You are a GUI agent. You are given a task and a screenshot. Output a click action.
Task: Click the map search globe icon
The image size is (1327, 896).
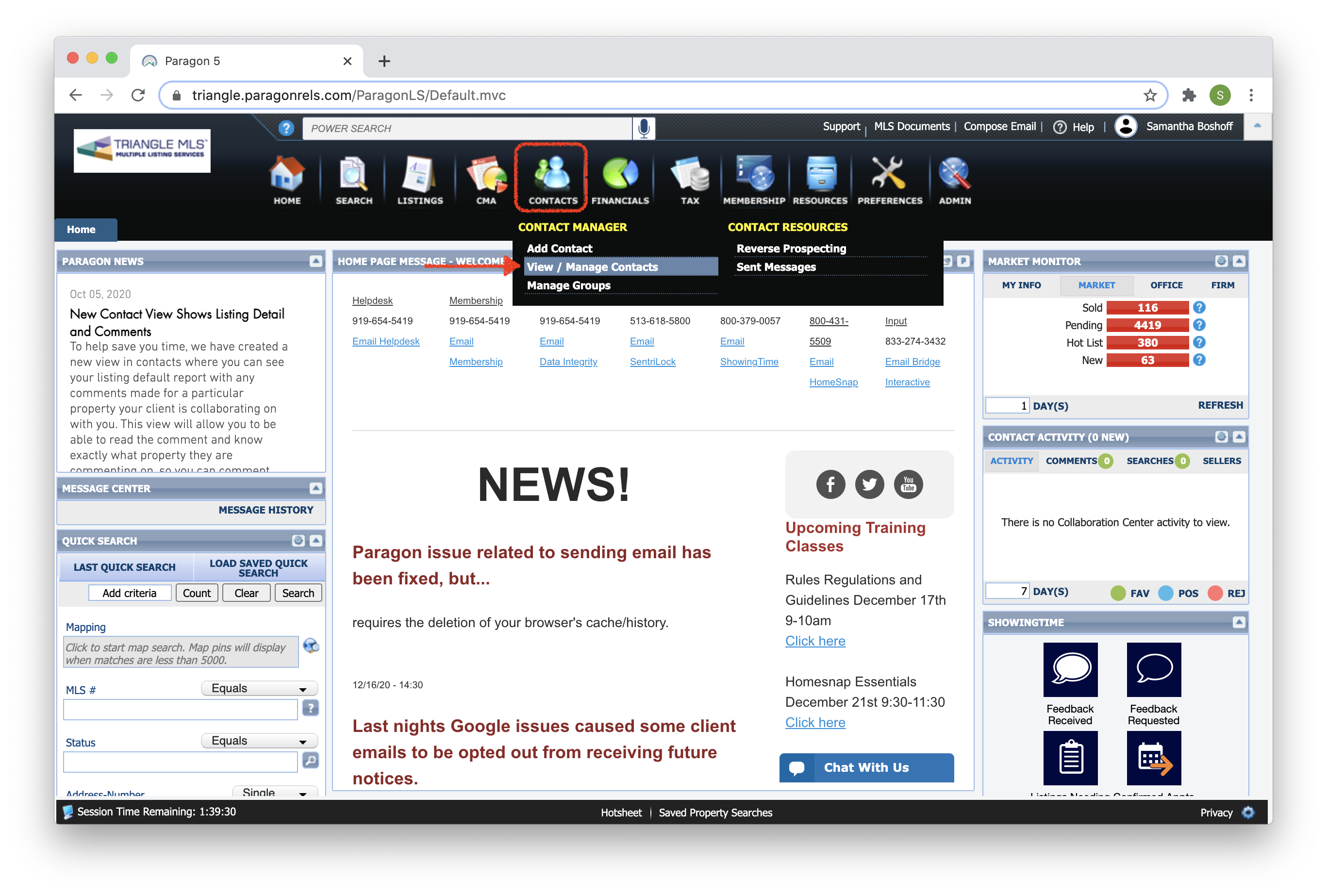coord(311,646)
